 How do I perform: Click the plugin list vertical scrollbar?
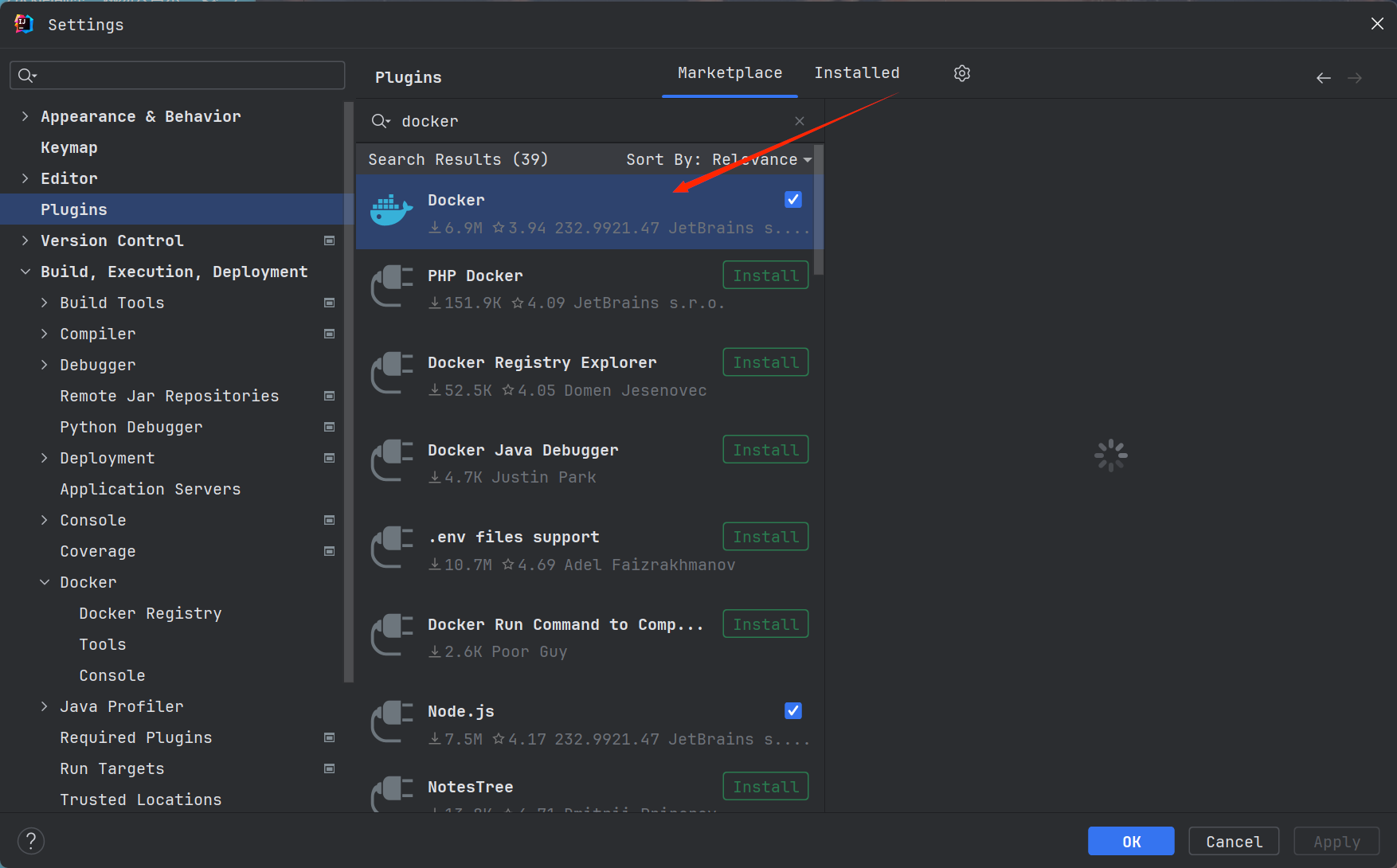[819, 209]
